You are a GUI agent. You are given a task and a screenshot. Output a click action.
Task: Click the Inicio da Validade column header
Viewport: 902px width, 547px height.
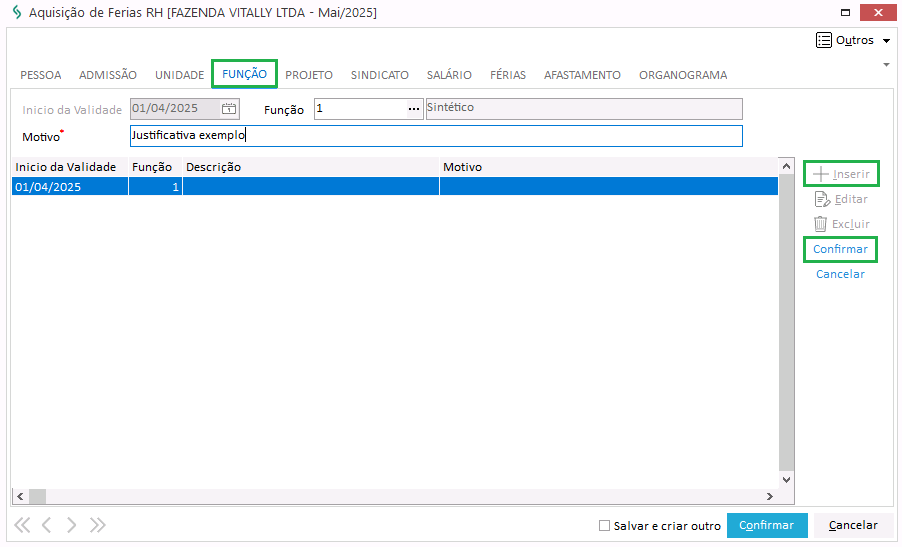click(x=70, y=167)
